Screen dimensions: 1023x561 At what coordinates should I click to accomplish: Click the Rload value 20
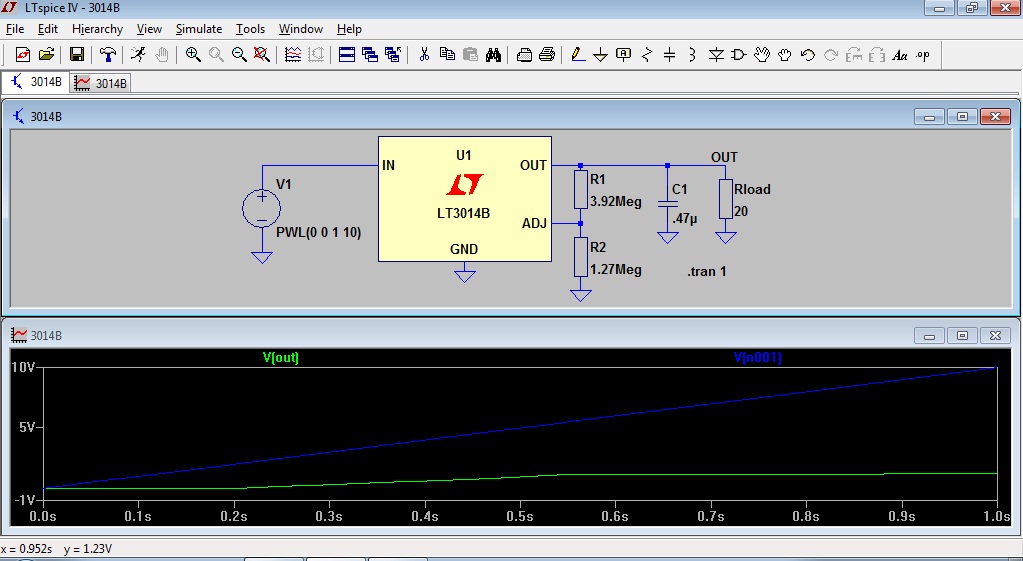(741, 211)
